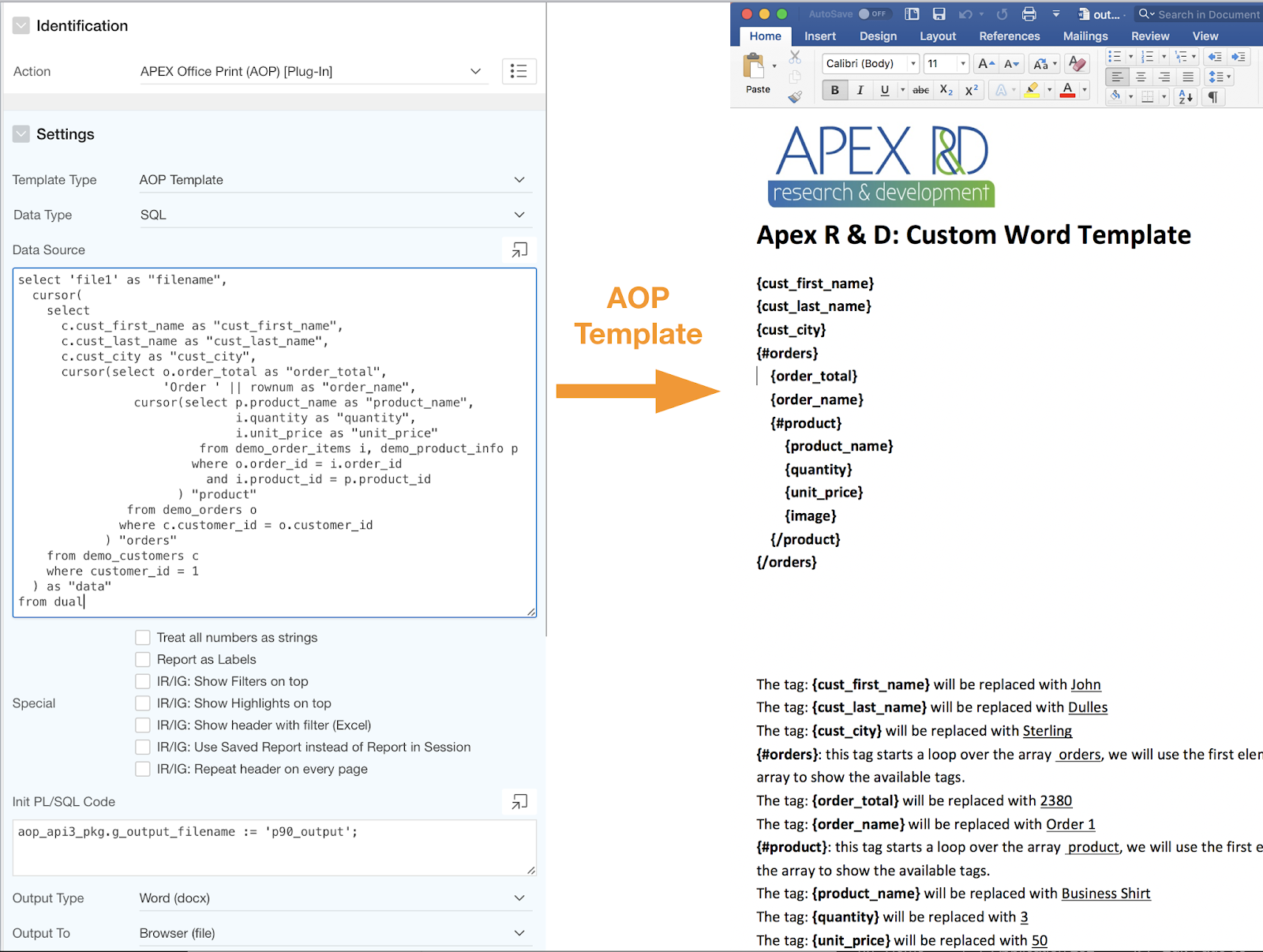
Task: Check 'Report as Labels' option
Action: [x=143, y=659]
